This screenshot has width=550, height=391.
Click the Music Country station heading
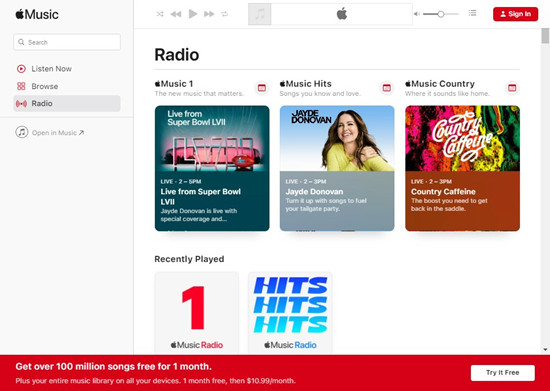coord(440,84)
